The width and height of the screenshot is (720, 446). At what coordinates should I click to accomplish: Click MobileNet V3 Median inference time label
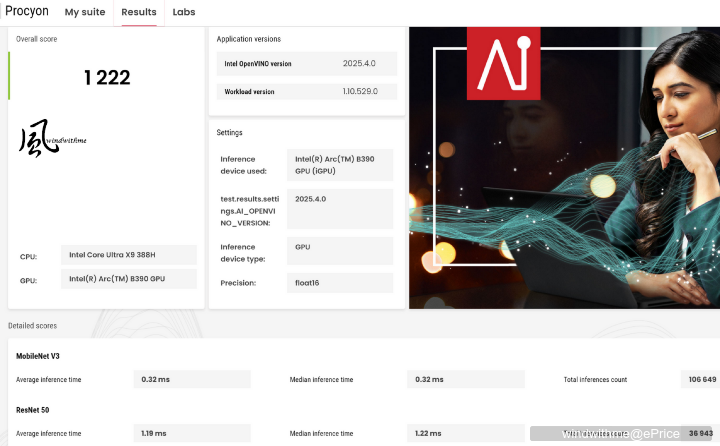(x=321, y=380)
